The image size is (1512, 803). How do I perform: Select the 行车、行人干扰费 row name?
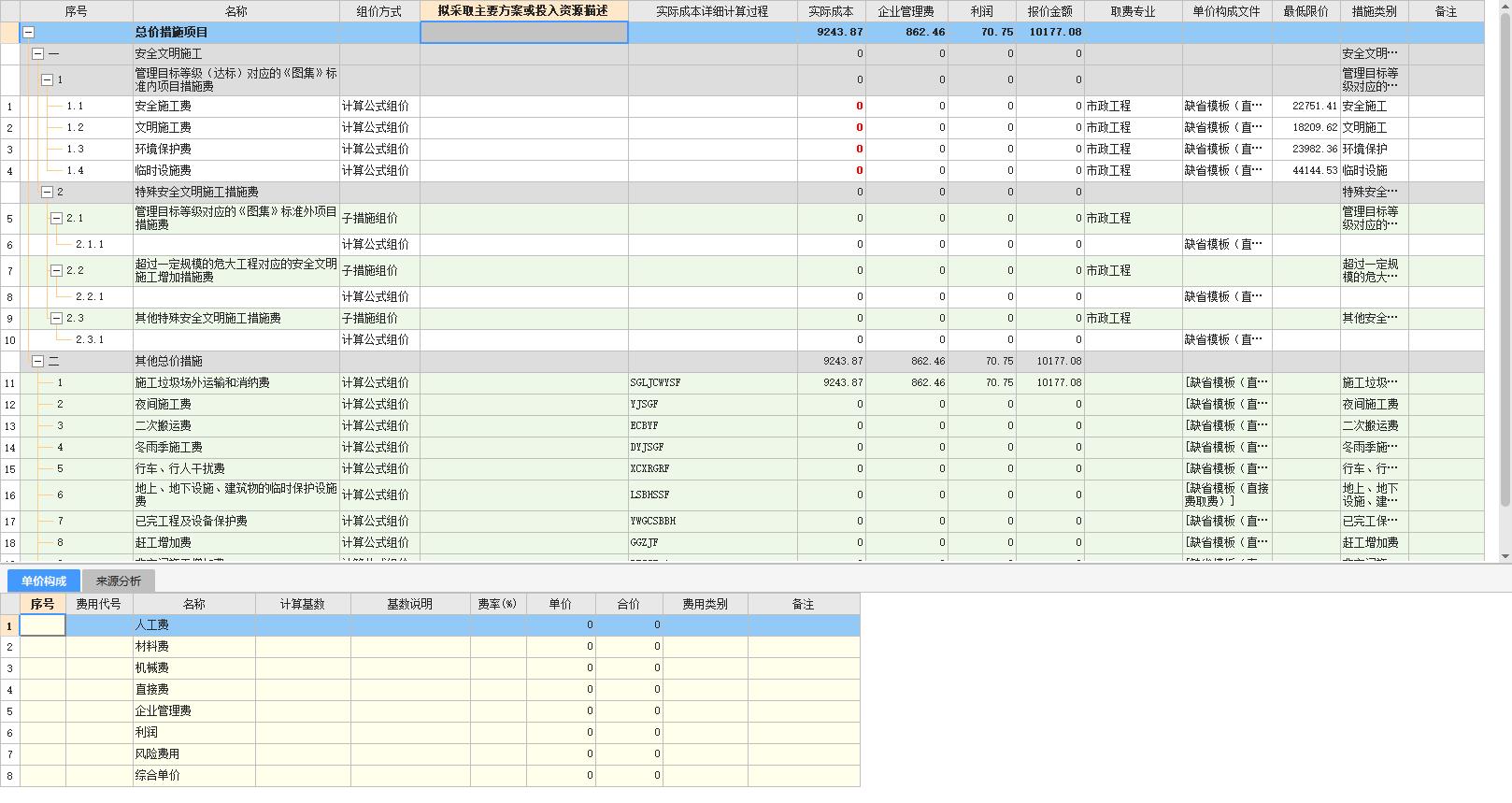180,469
